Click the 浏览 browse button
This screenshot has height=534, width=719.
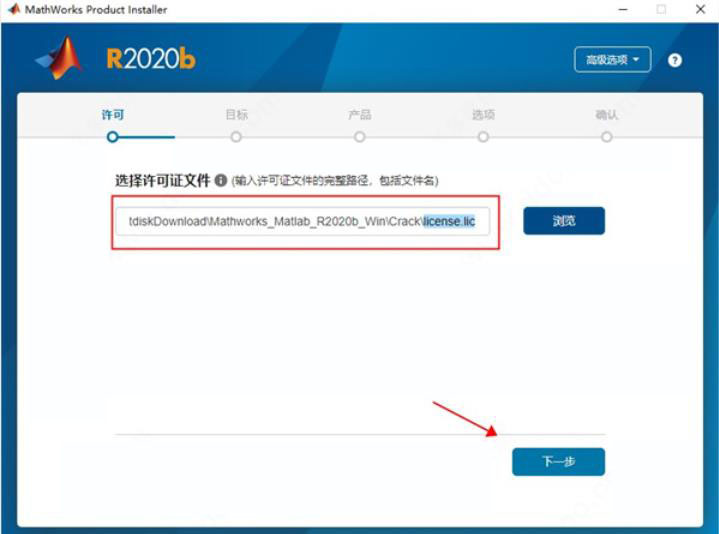pyautogui.click(x=564, y=221)
